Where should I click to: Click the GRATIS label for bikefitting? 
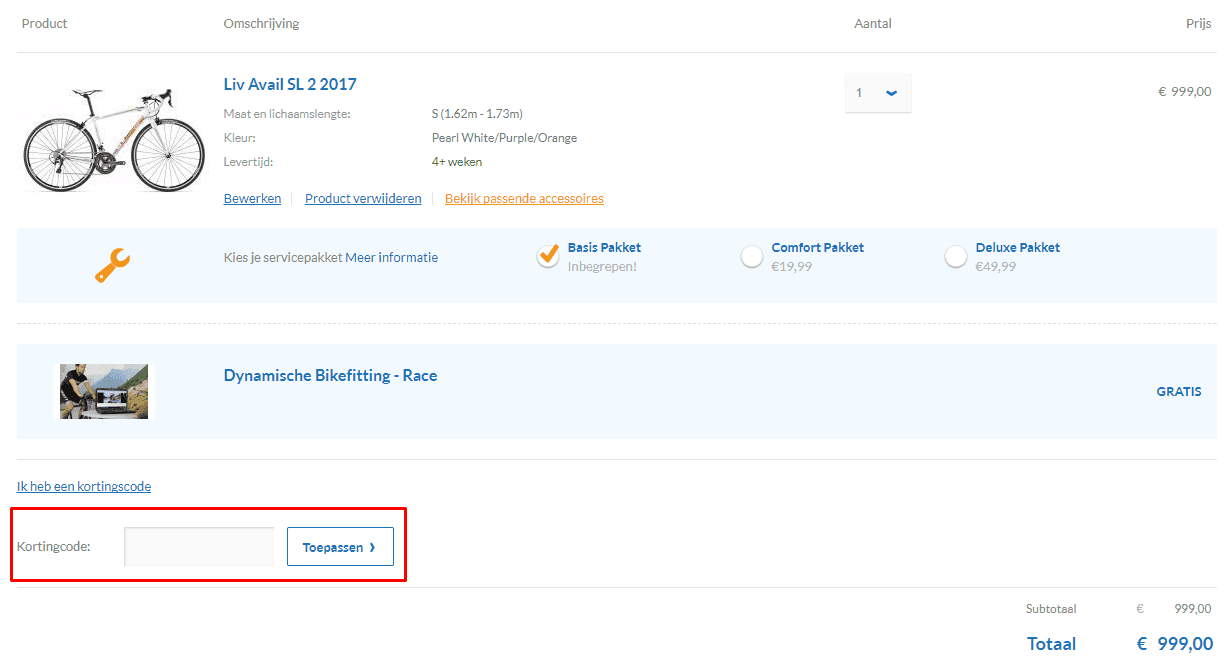coord(1179,392)
